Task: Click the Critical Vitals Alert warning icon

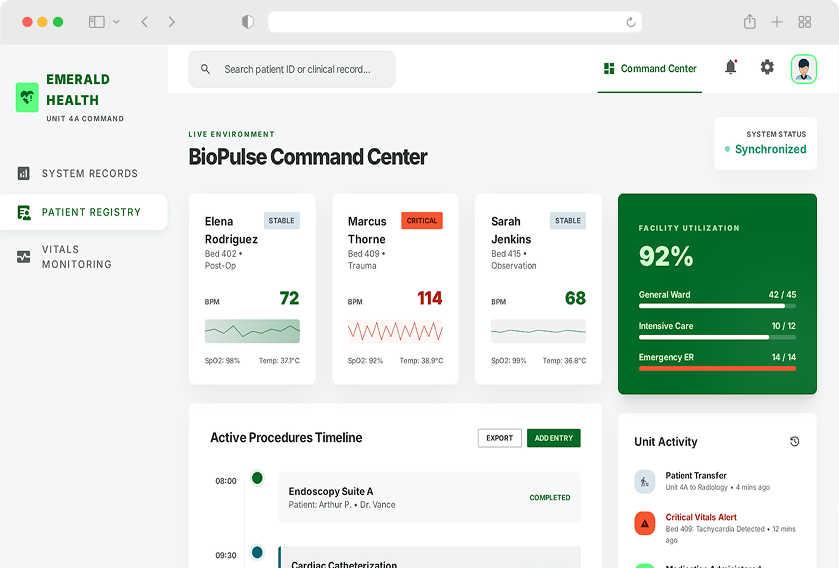Action: [x=645, y=523]
